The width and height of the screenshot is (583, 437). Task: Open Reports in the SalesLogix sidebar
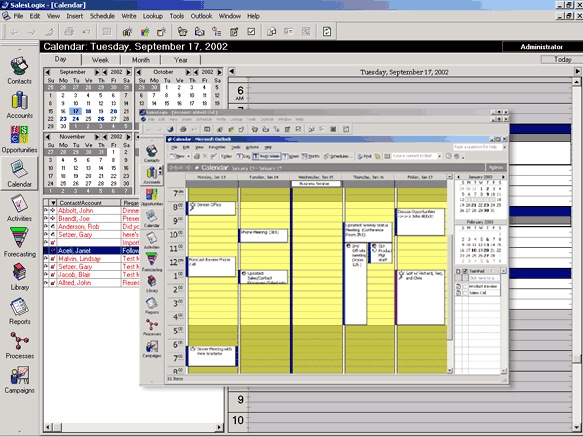tap(19, 312)
